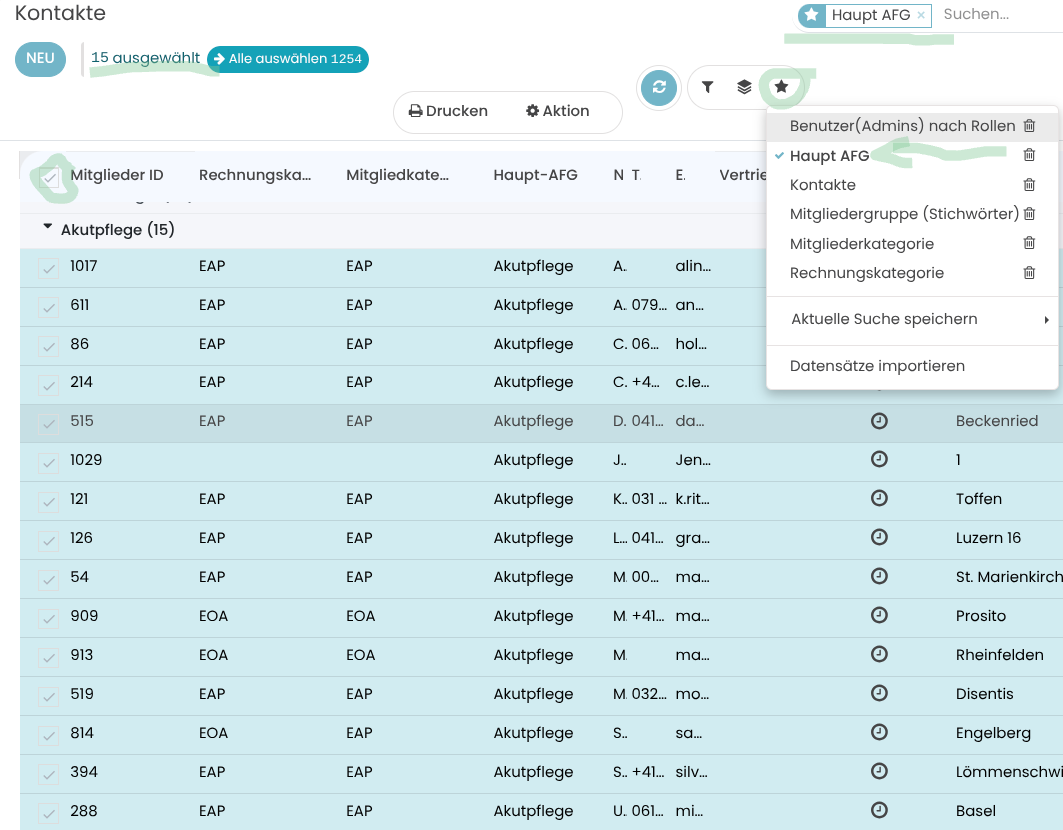Click the 15 ausgewählt label
Image resolution: width=1063 pixels, height=830 pixels.
145,58
